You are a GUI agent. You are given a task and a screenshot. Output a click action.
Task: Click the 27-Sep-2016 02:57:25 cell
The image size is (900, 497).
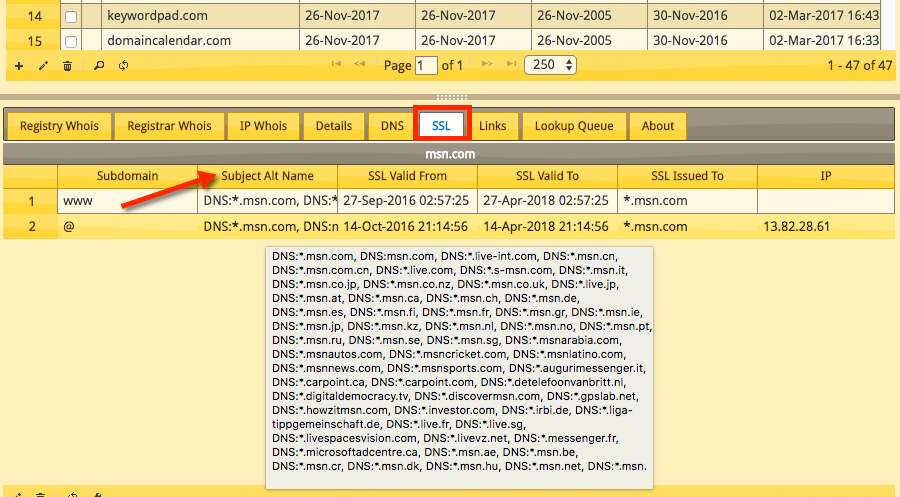coord(408,201)
